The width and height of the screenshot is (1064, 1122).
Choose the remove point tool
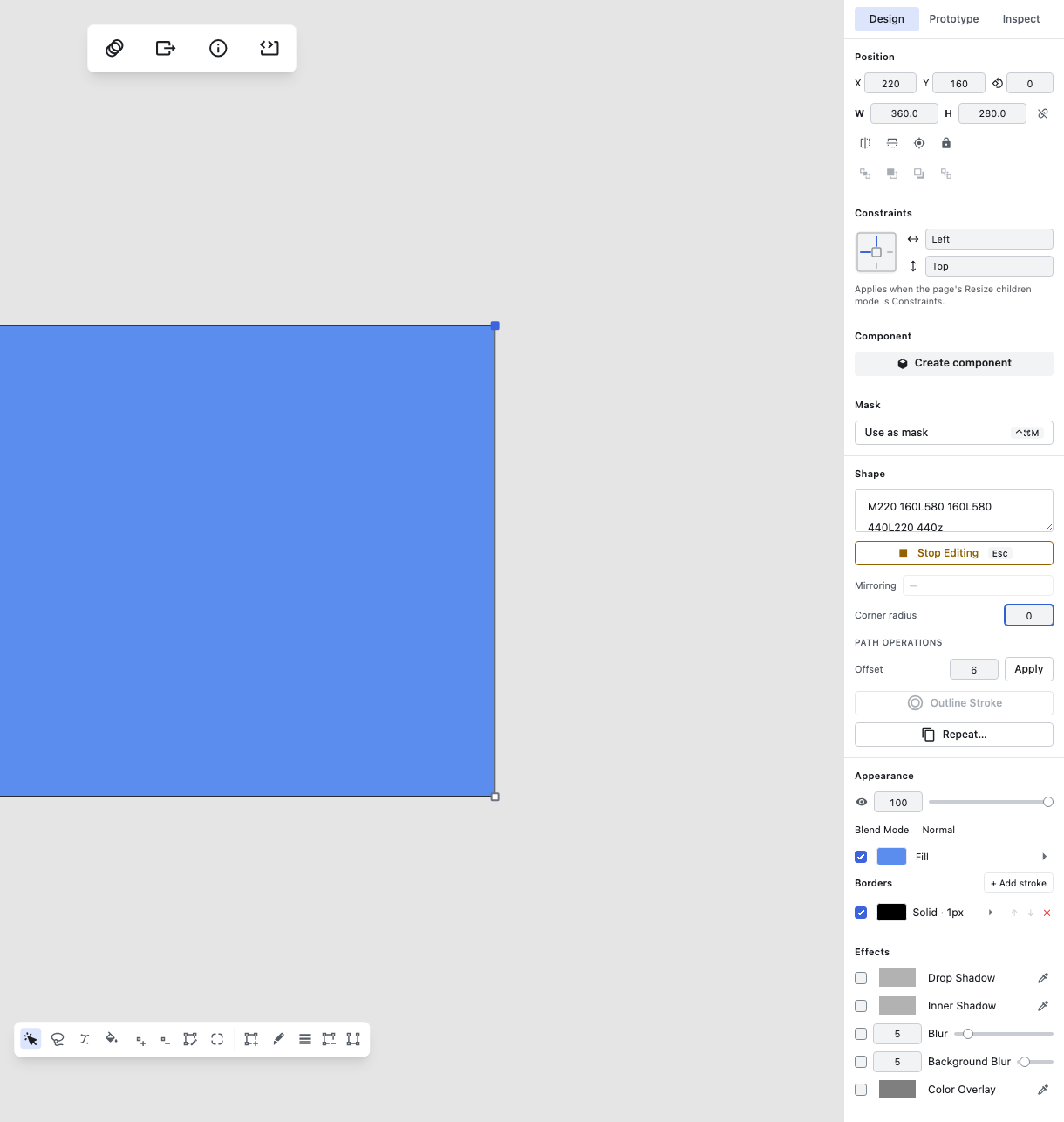[x=165, y=1039]
